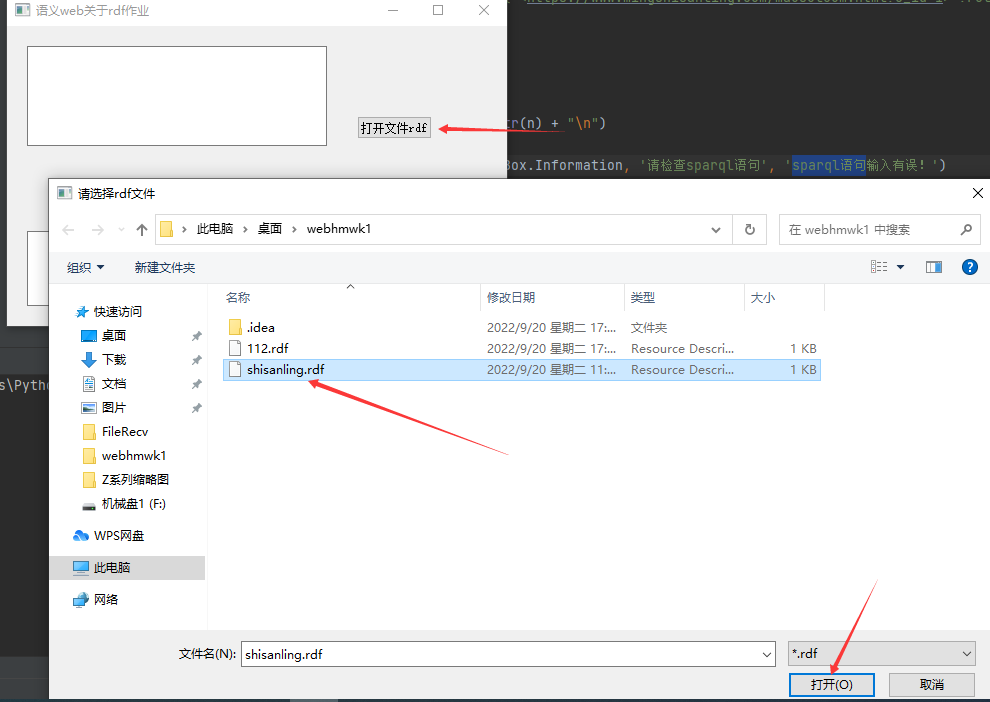Click the pin icon beside 下载
The image size is (990, 702).
coord(196,360)
